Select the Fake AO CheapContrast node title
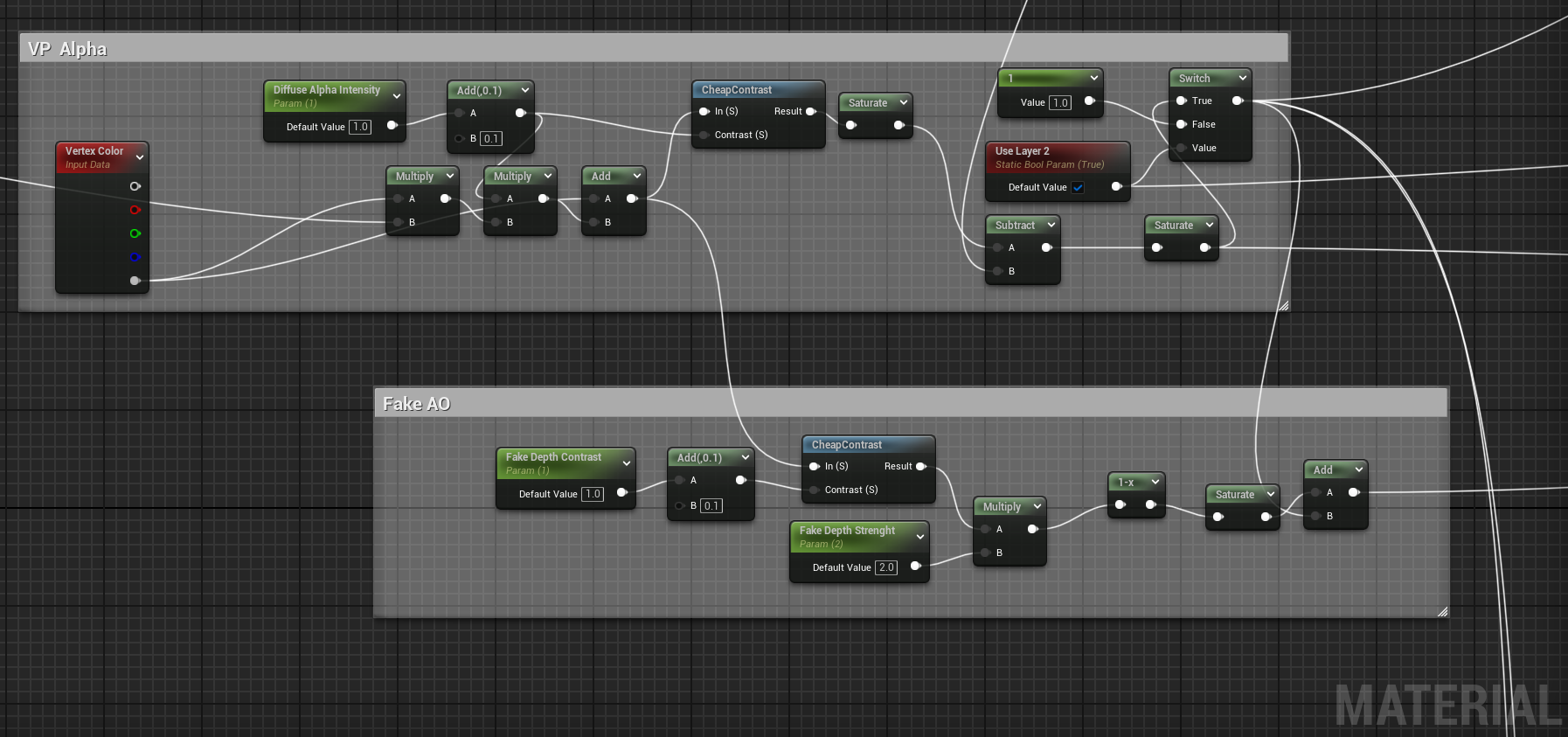 pos(847,445)
